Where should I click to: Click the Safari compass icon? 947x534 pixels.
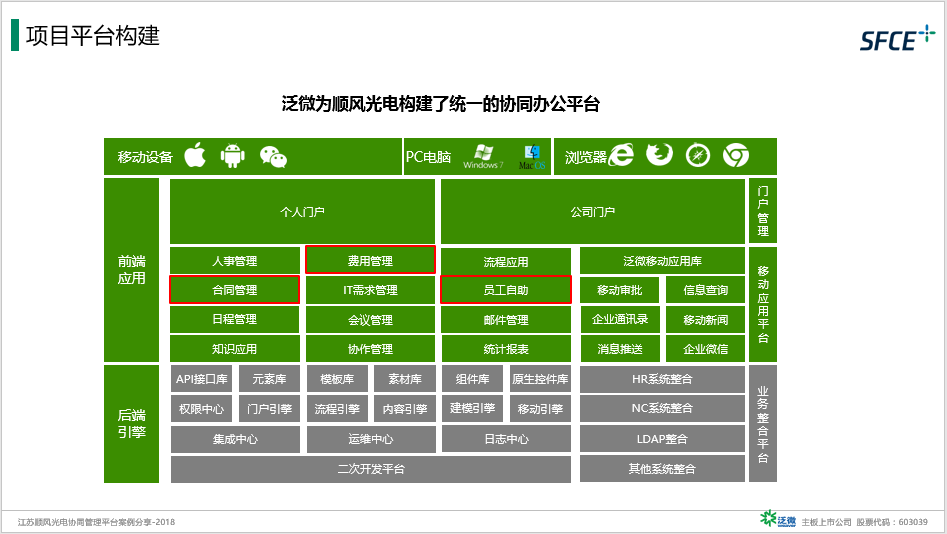pos(698,155)
